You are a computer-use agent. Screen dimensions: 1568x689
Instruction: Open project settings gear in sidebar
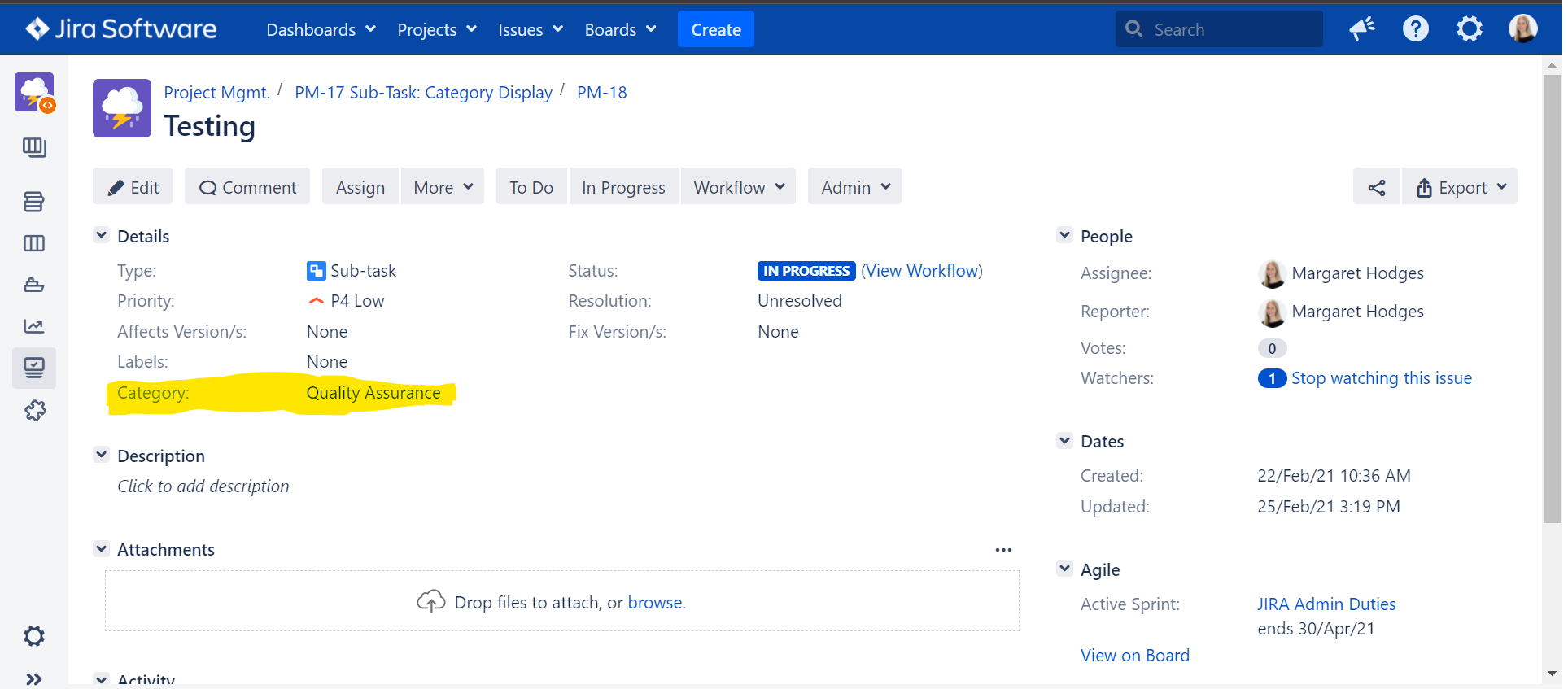tap(34, 636)
